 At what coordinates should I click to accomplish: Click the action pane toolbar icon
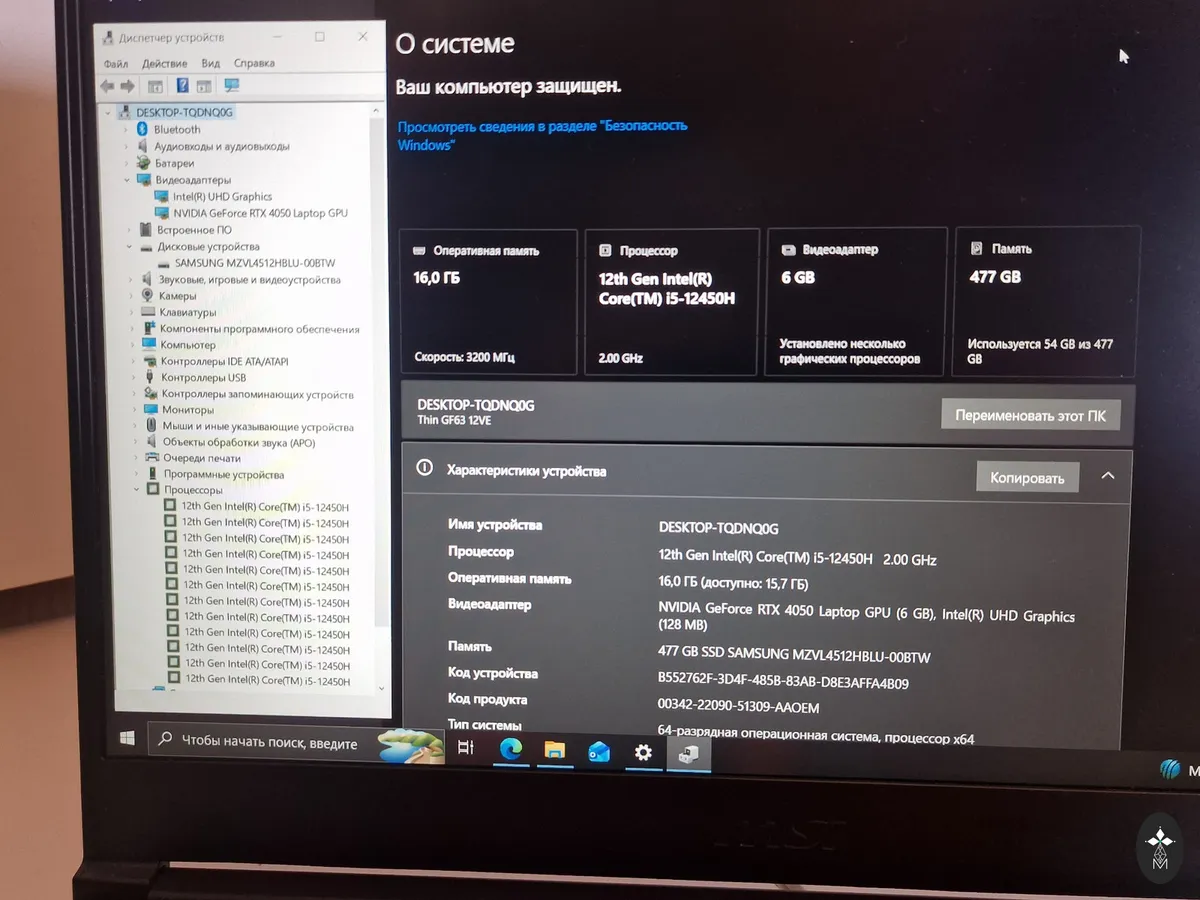(204, 86)
